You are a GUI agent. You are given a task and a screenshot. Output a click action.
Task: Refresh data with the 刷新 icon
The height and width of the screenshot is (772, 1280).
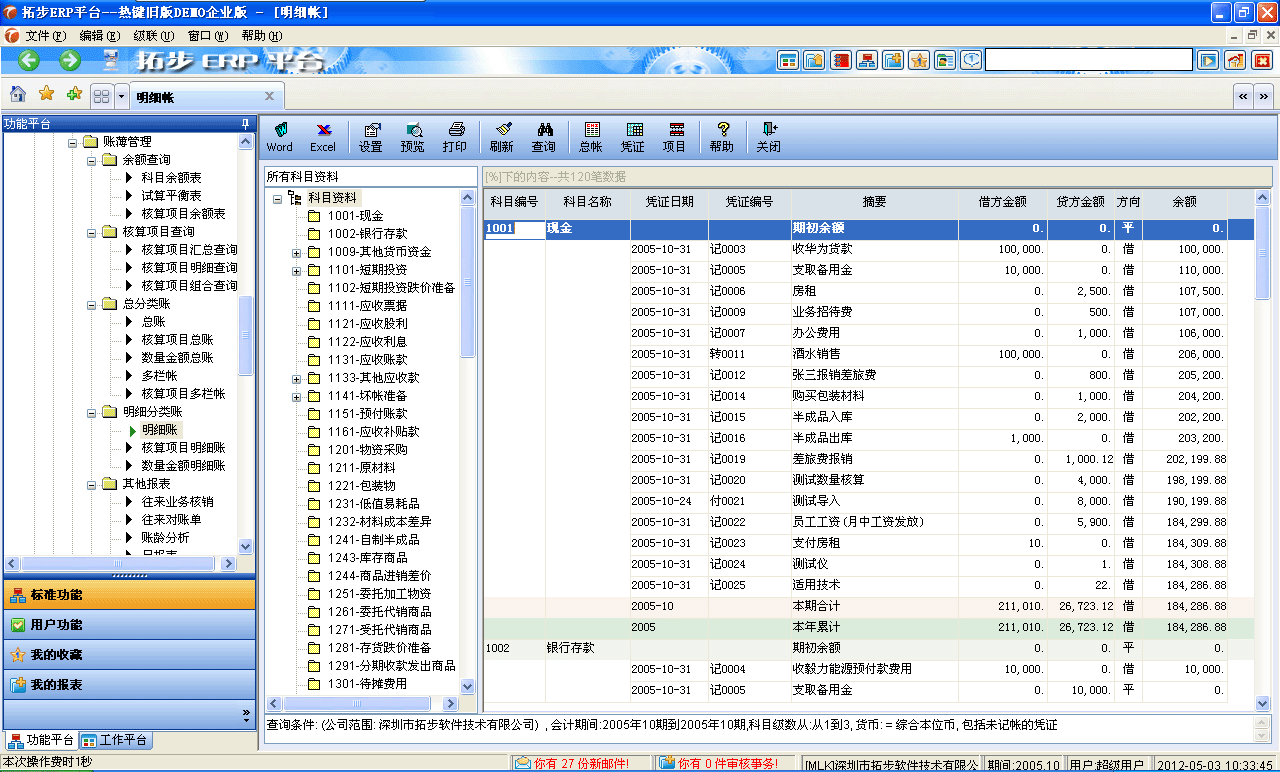pos(503,136)
